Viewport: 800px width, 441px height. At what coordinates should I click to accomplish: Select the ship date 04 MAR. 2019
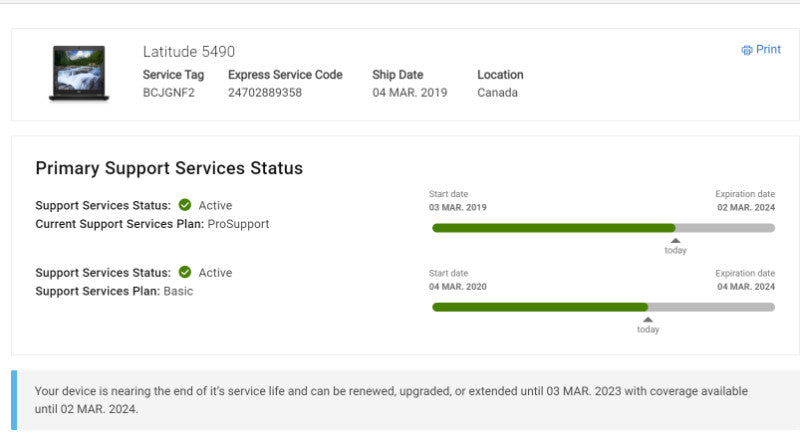click(x=410, y=92)
